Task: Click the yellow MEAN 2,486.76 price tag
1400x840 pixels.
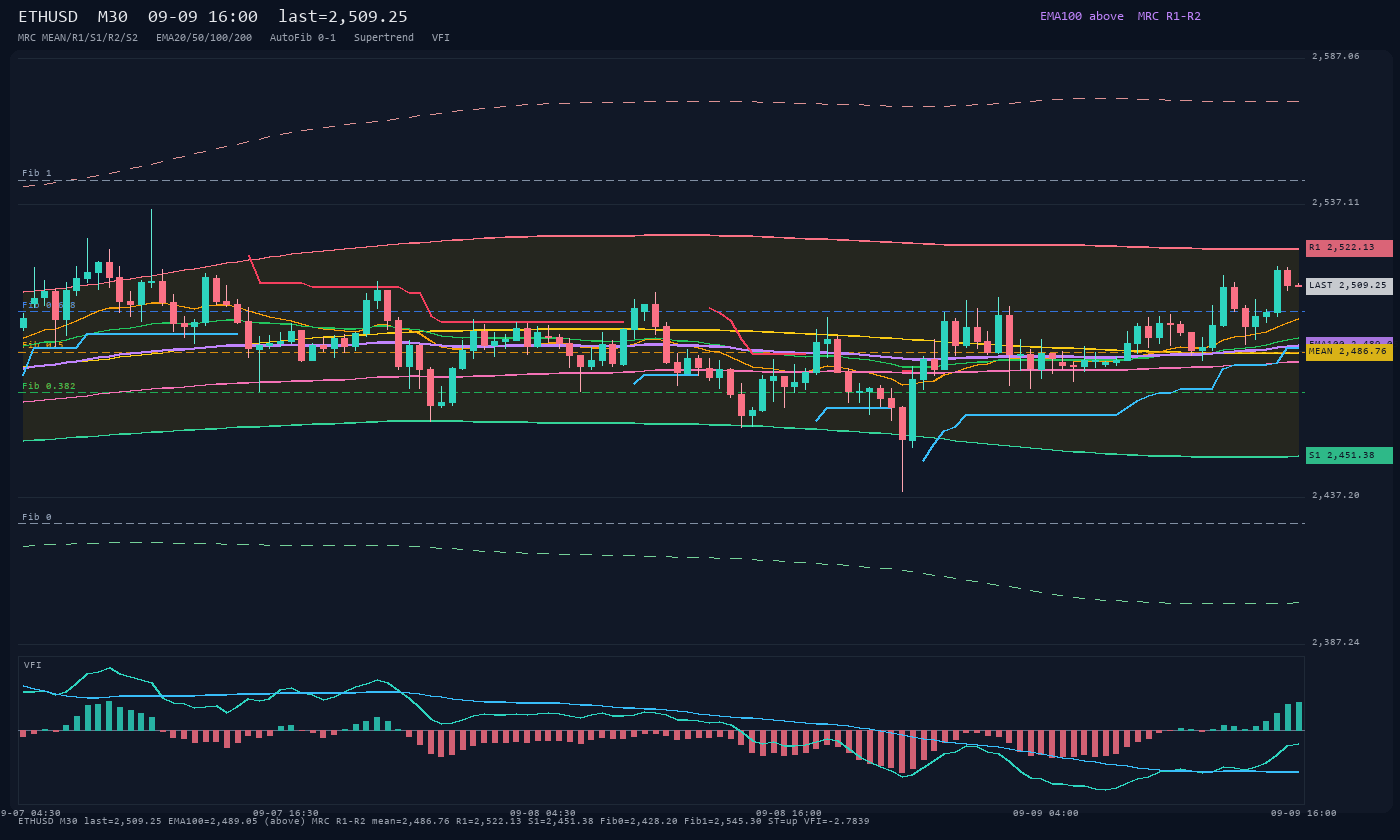Action: point(1349,352)
